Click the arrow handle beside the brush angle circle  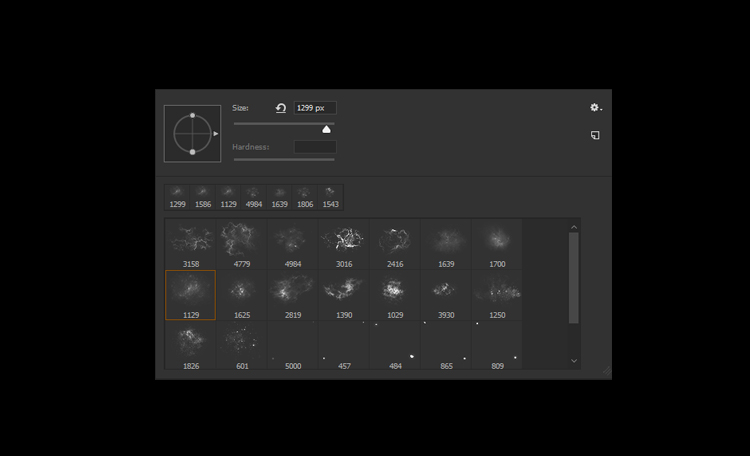pyautogui.click(x=216, y=133)
